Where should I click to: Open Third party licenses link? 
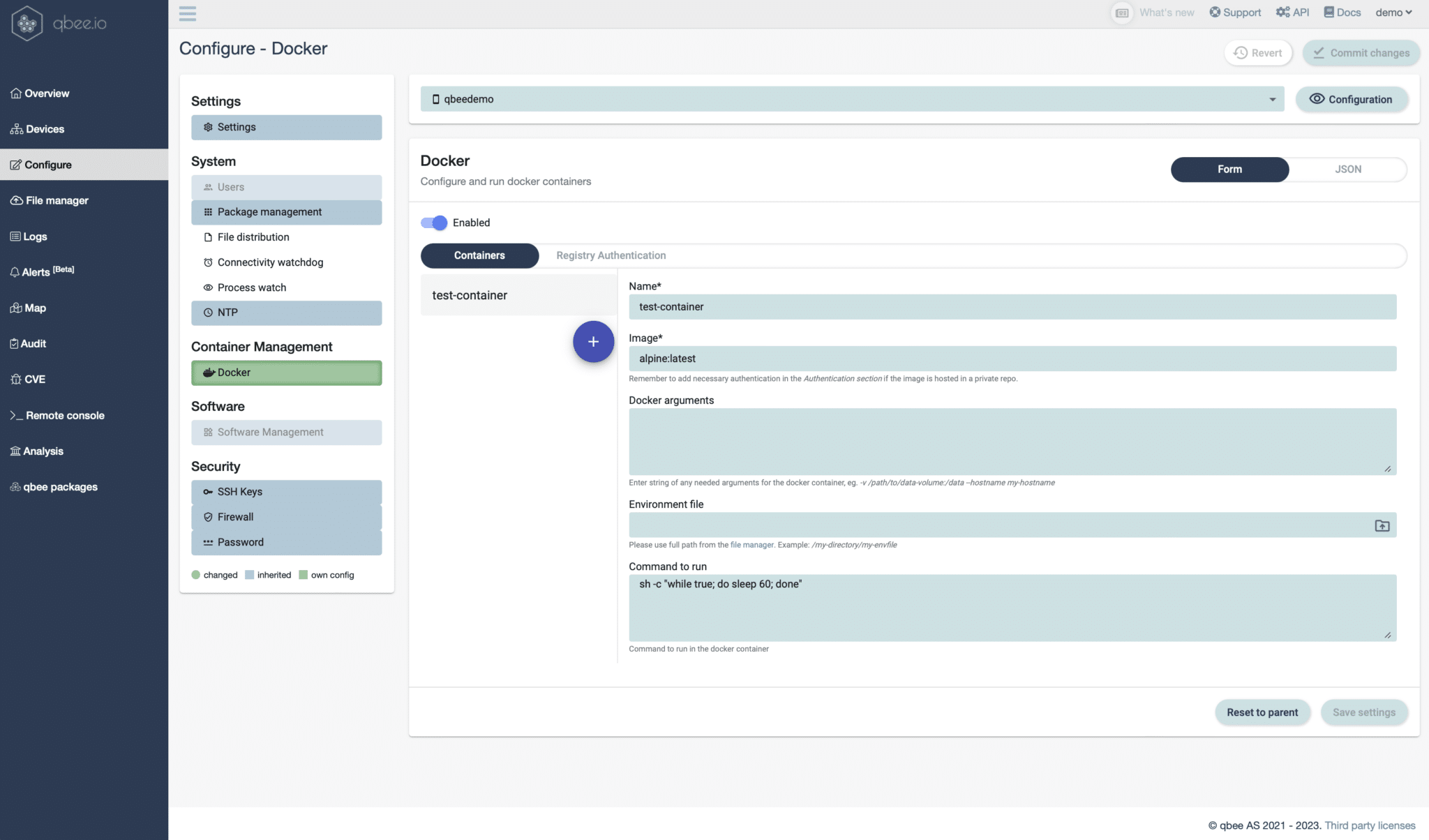1370,825
